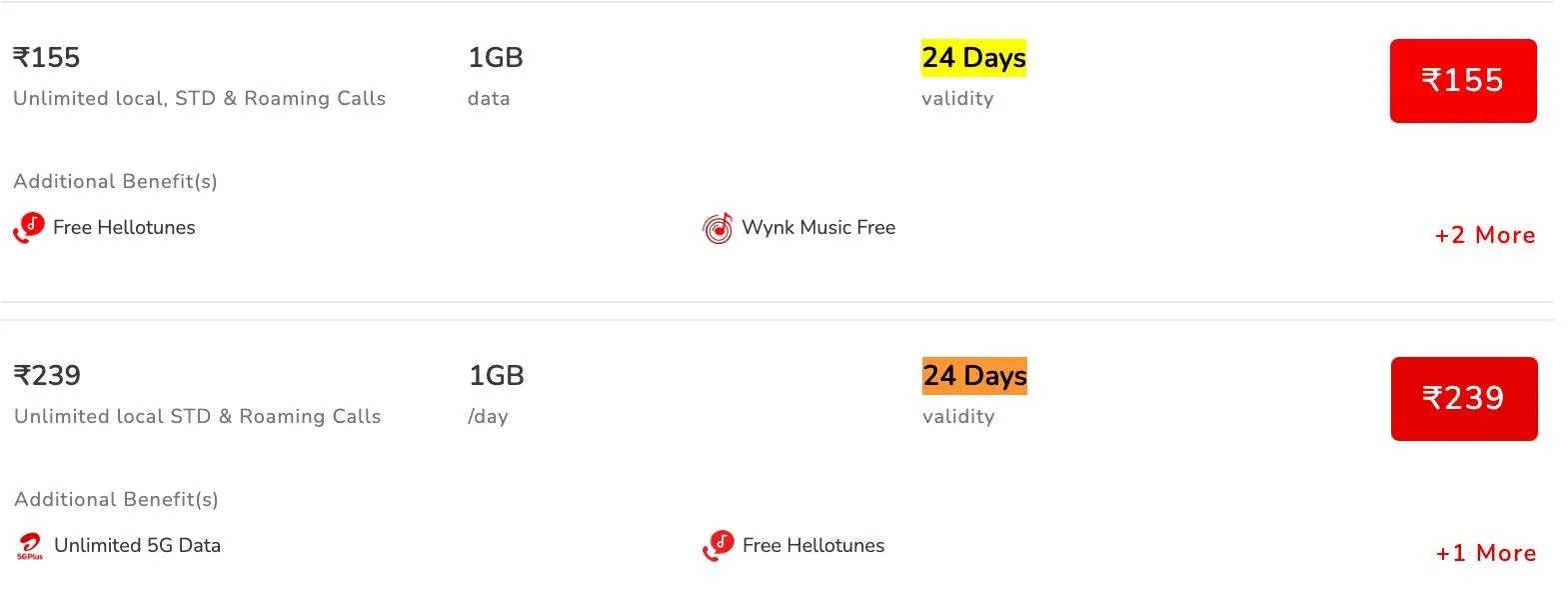The image size is (1568, 611).
Task: Click the yellow highlighted 24 Days validity
Action: (973, 58)
